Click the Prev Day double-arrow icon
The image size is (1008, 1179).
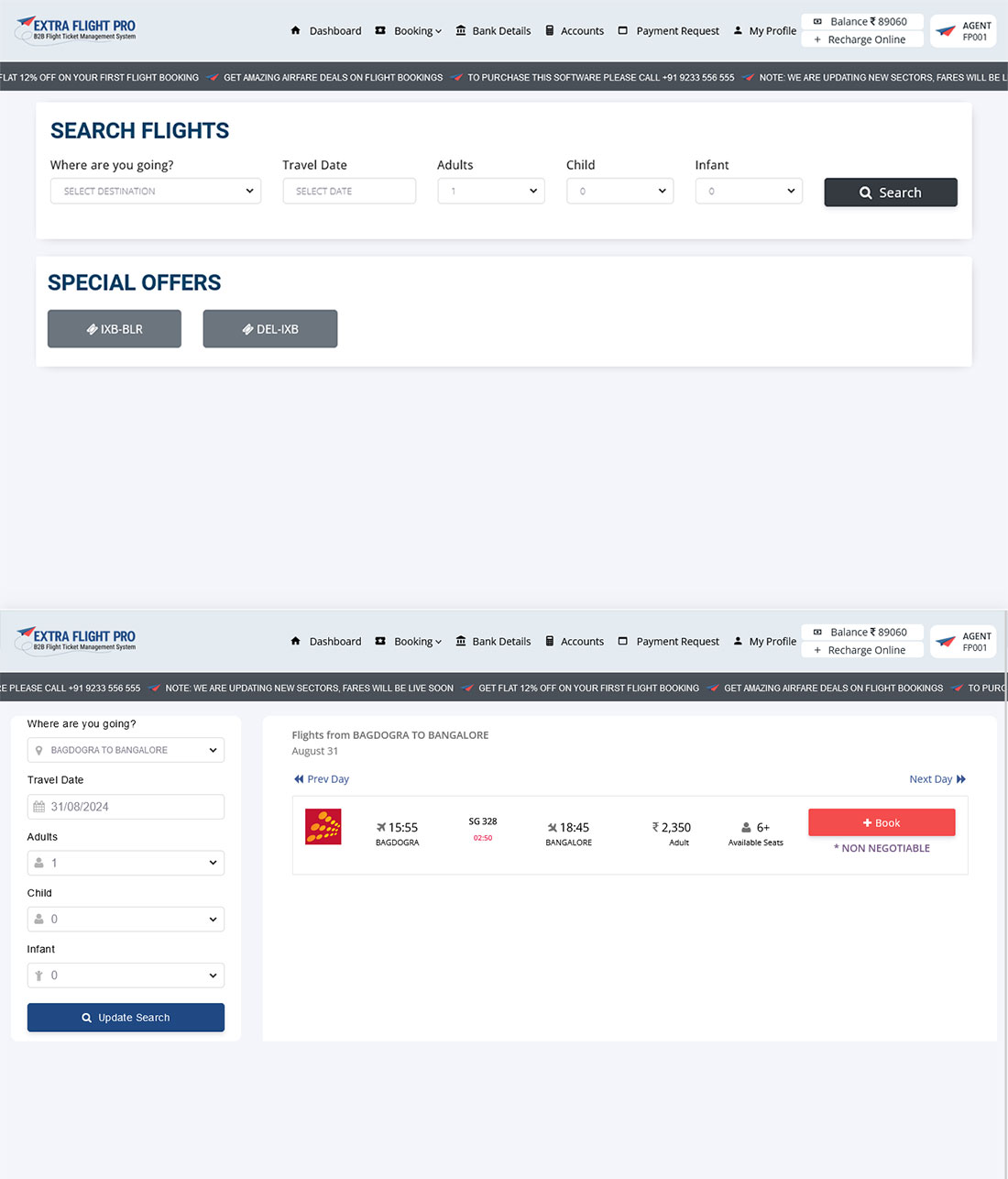[299, 779]
